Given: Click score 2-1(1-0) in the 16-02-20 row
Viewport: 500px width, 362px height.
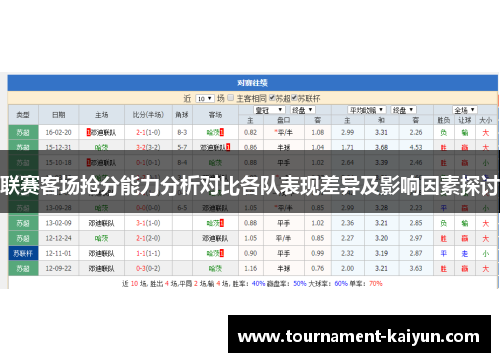Looking at the screenshot, I should (148, 132).
